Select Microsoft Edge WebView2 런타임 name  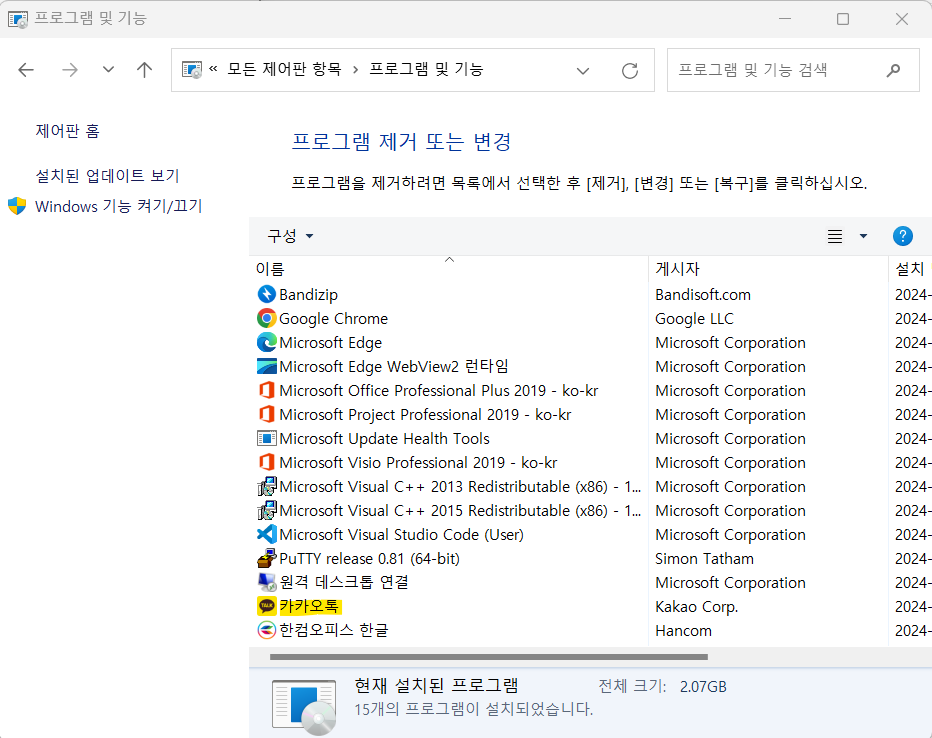pos(393,367)
